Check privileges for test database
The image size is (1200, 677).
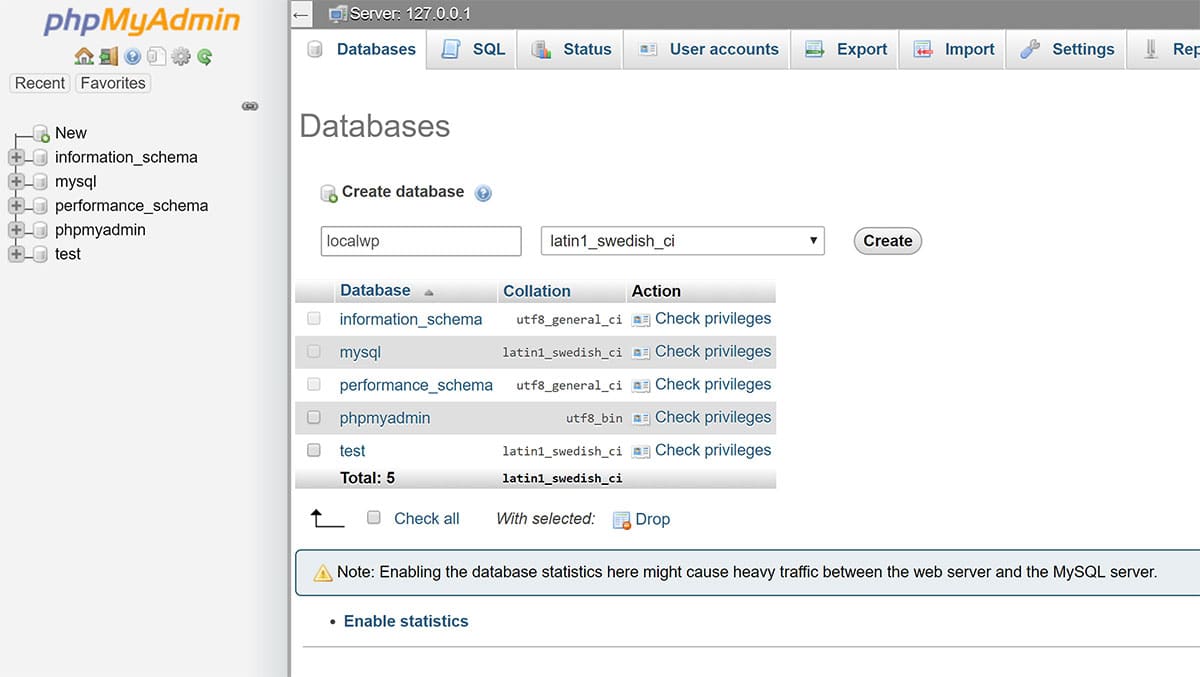coord(702,450)
